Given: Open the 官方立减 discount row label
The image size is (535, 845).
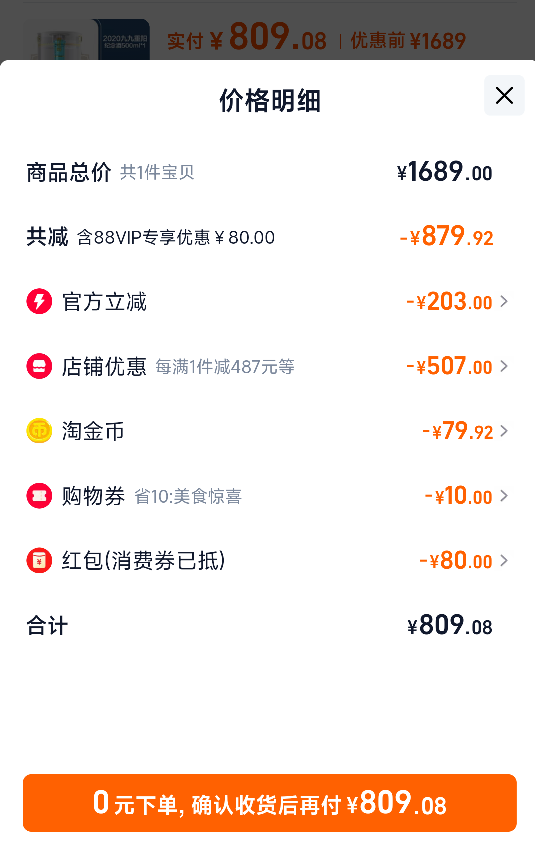Looking at the screenshot, I should coord(104,302).
